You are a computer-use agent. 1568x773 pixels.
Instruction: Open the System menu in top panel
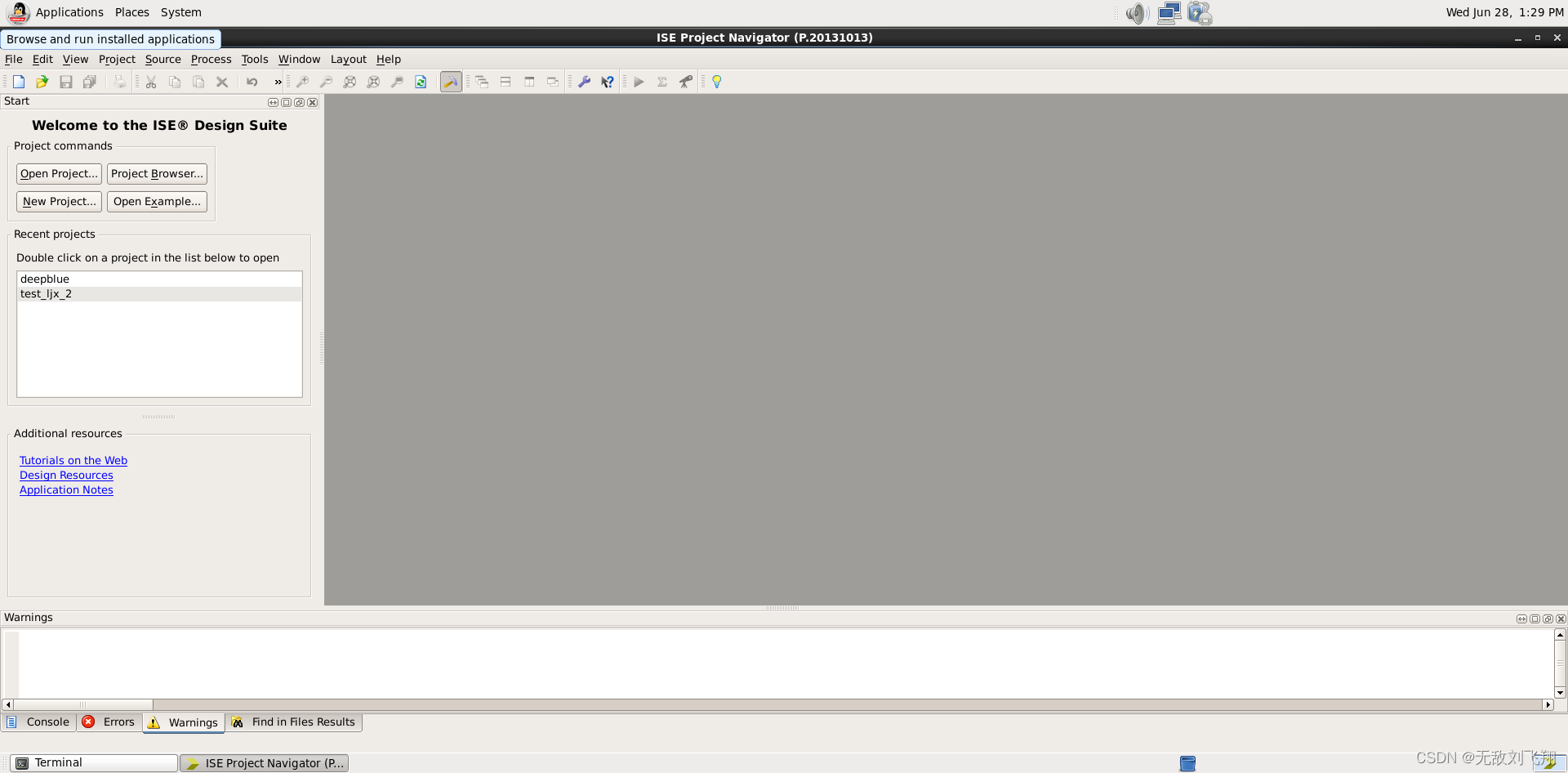pos(181,12)
